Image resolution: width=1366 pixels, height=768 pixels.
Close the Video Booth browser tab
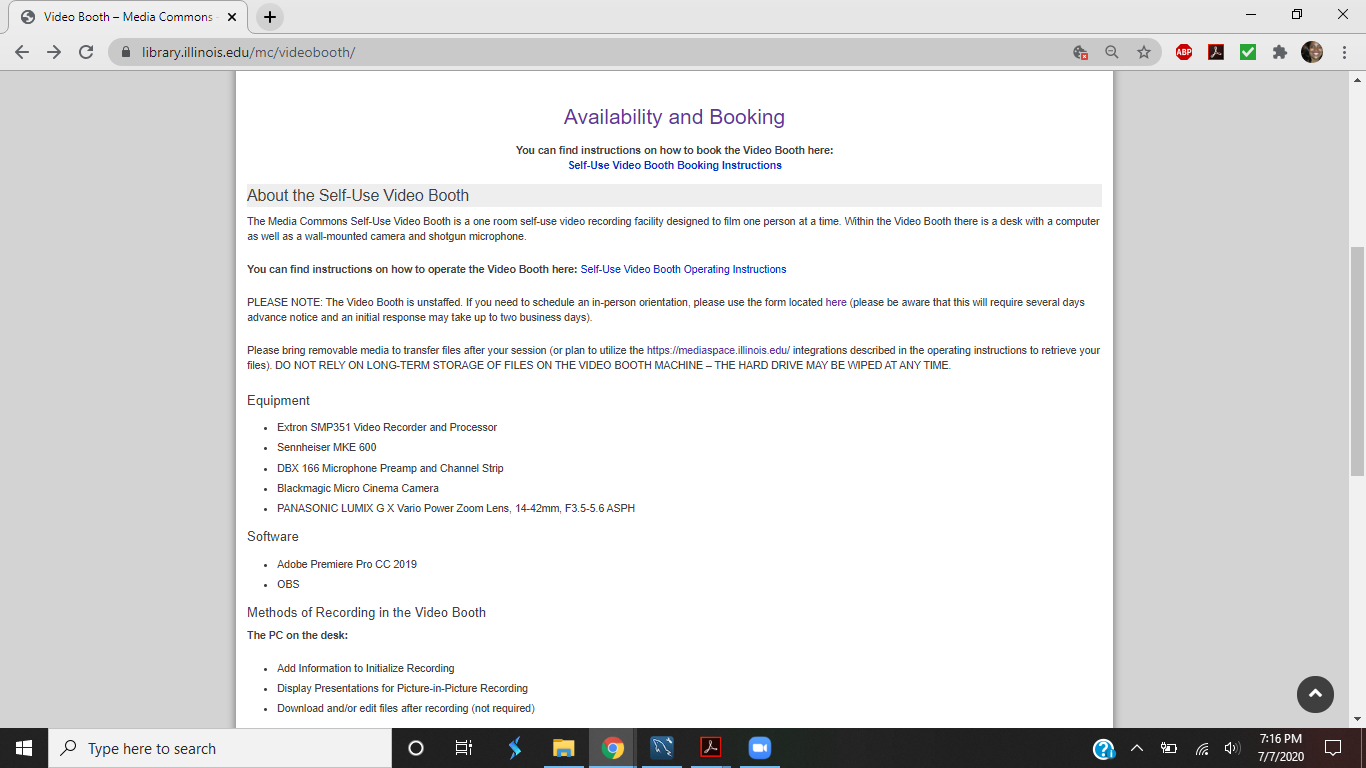tap(231, 17)
